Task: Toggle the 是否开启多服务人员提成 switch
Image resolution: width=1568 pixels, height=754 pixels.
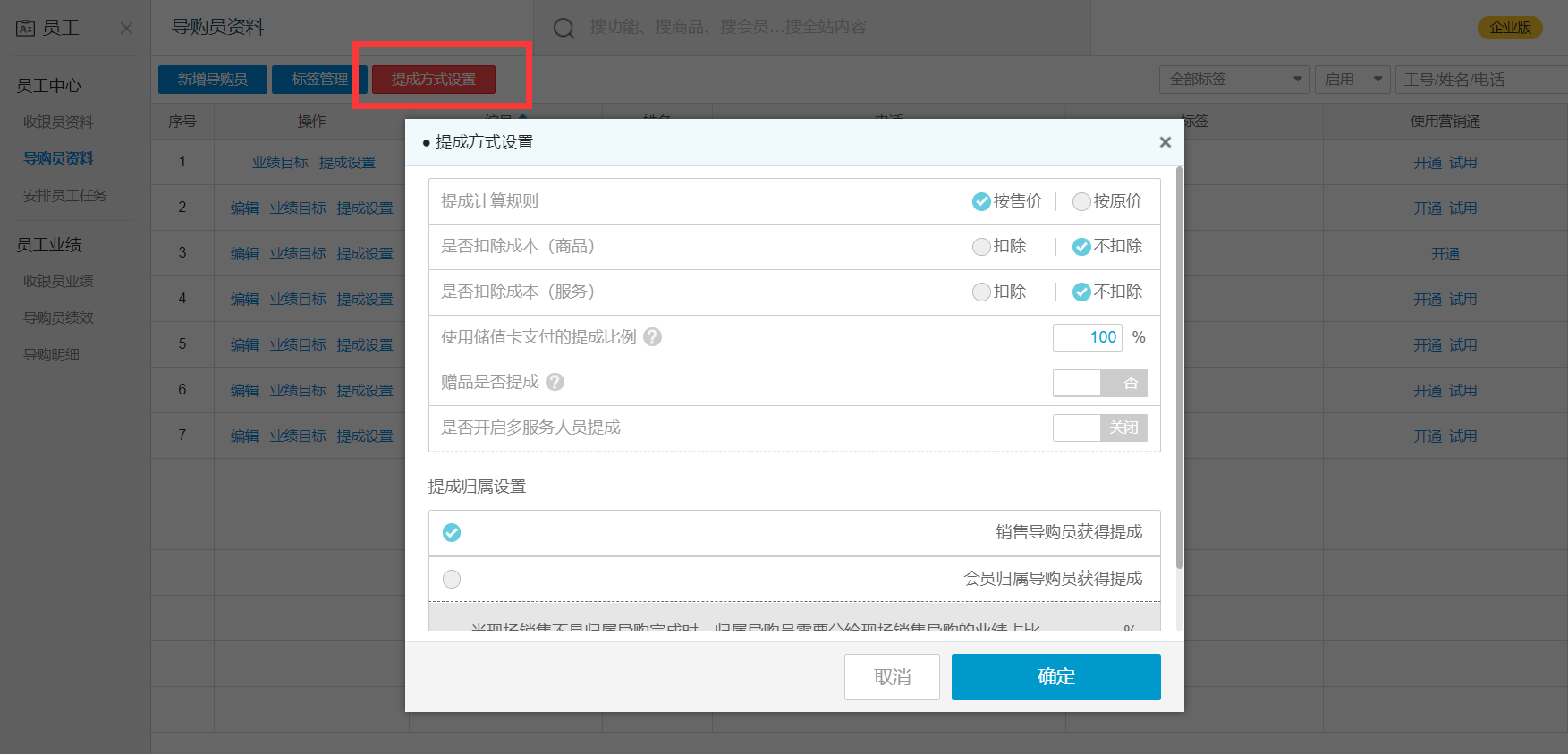Action: pos(1100,428)
